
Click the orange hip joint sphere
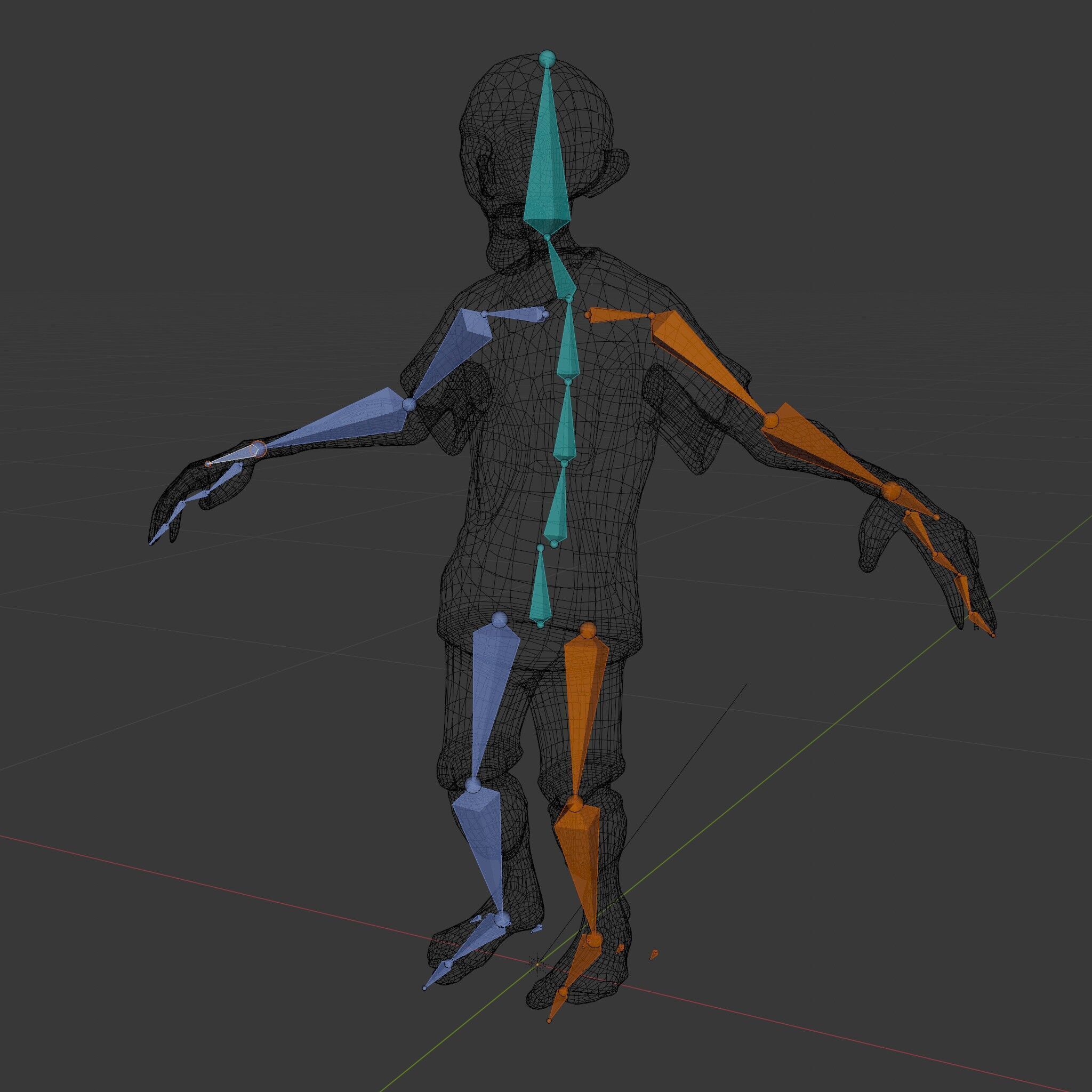588,631
